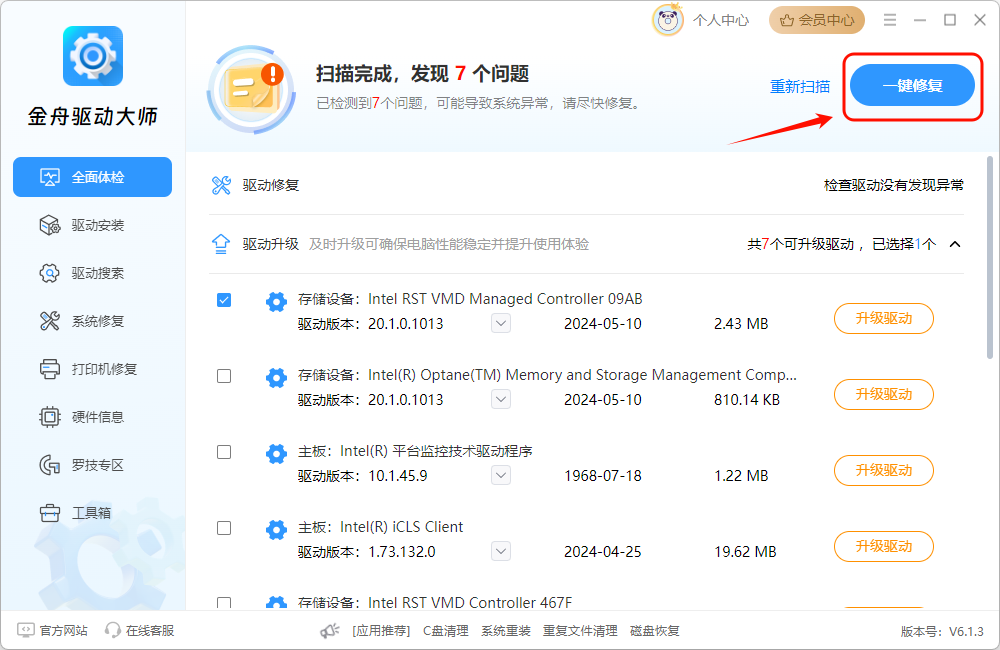Click 升级驱动 for 平台监控技术驱动程序
The width and height of the screenshot is (1000, 650).
(884, 470)
